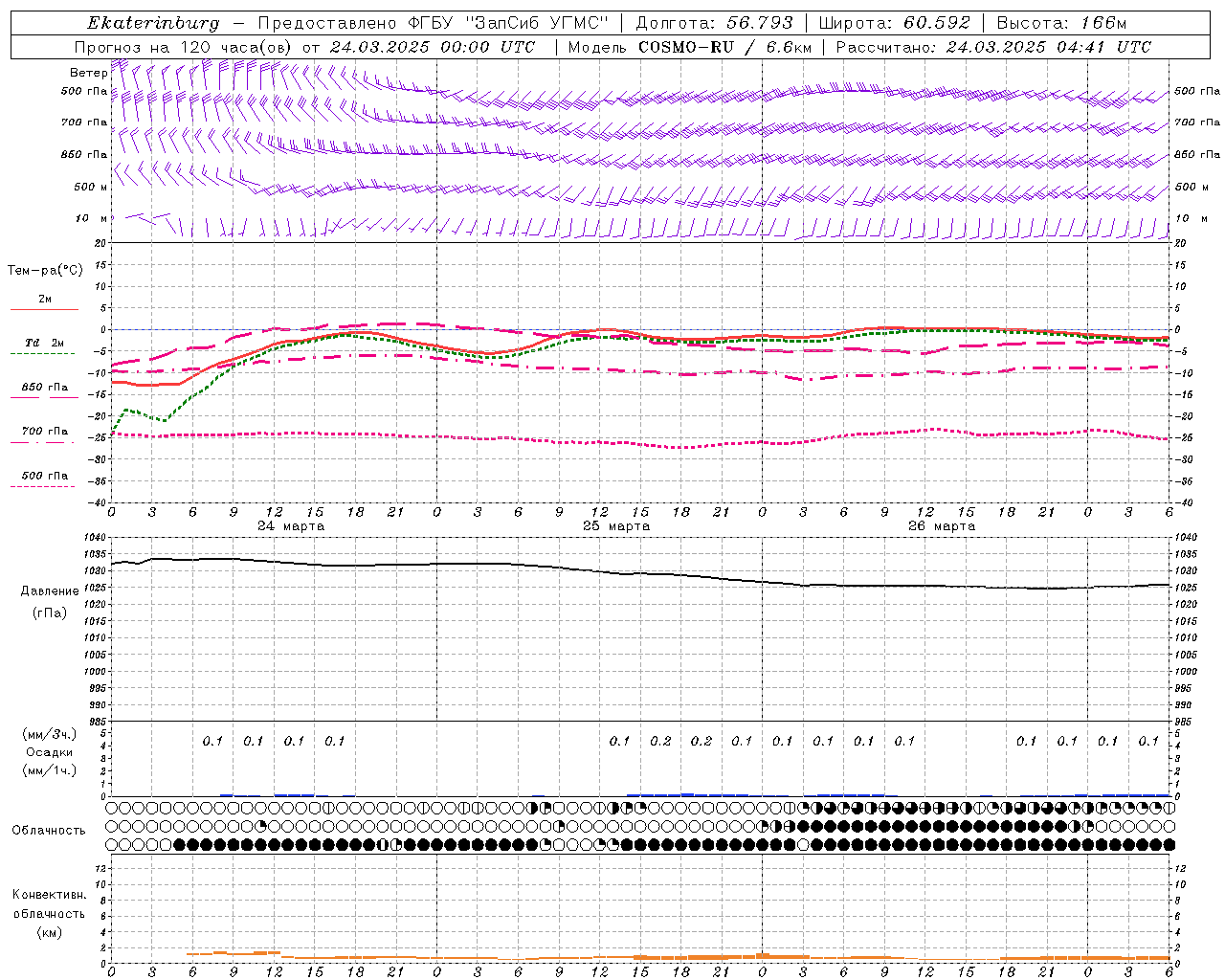1225x980 pixels.
Task: Click the 985 value on right pressure axis
Action: point(1185,722)
